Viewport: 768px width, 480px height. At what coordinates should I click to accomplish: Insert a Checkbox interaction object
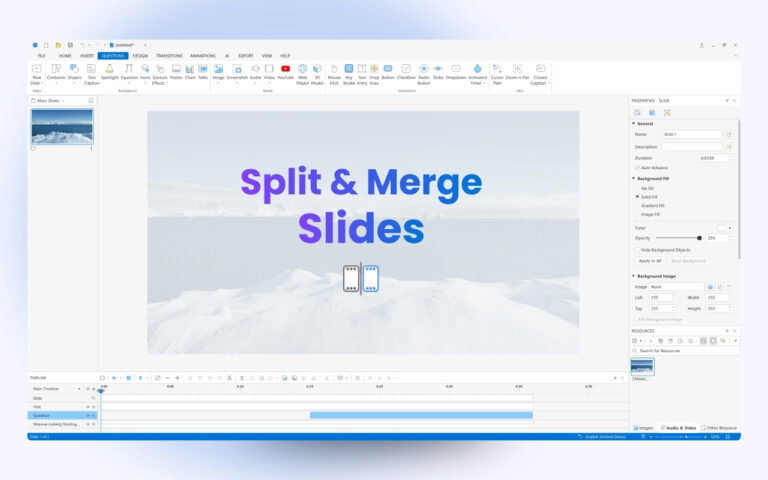(x=406, y=72)
